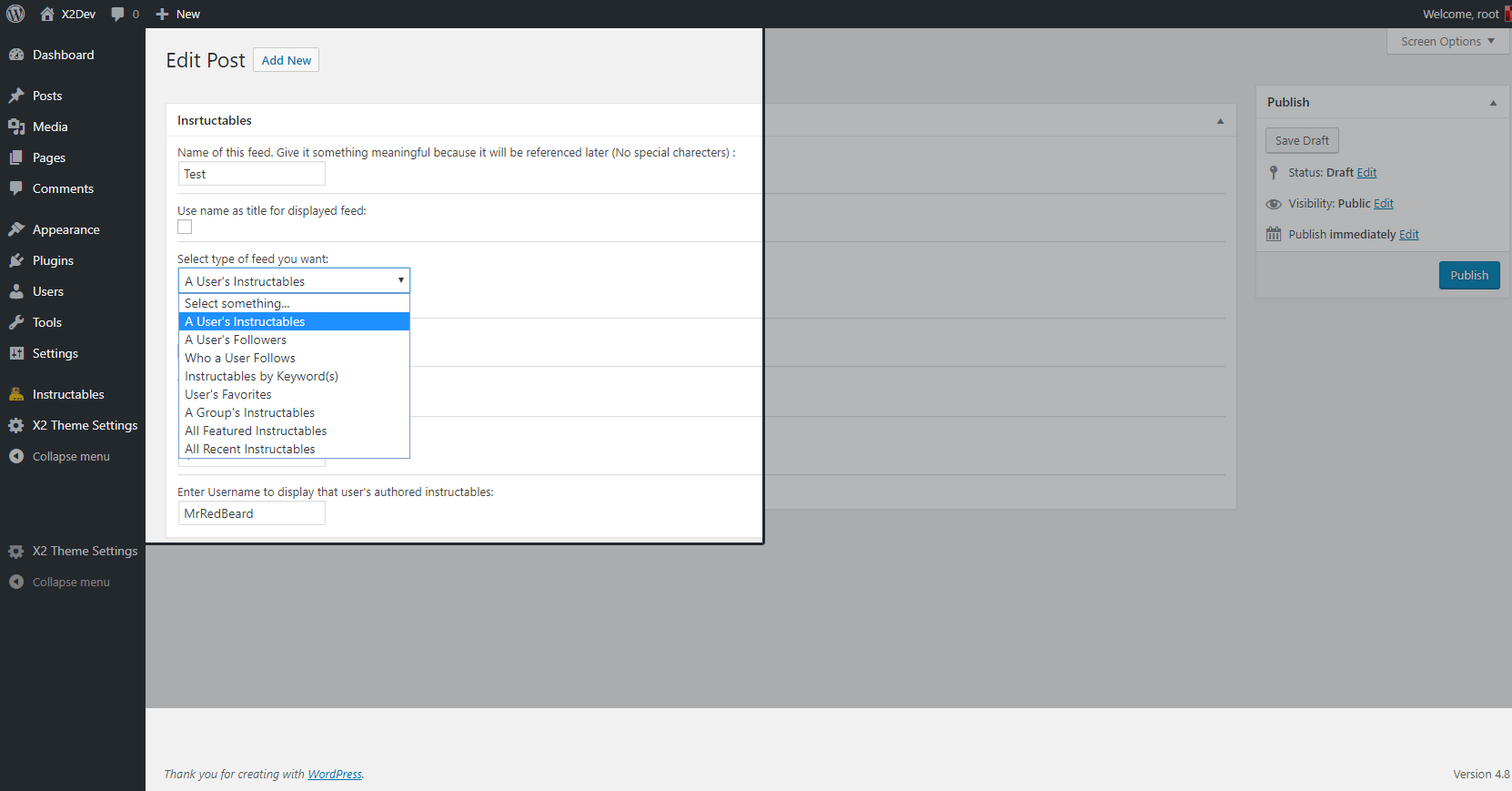Image resolution: width=1512 pixels, height=791 pixels.
Task: Click the upper Collapse menu arrow icon
Action: pos(16,456)
